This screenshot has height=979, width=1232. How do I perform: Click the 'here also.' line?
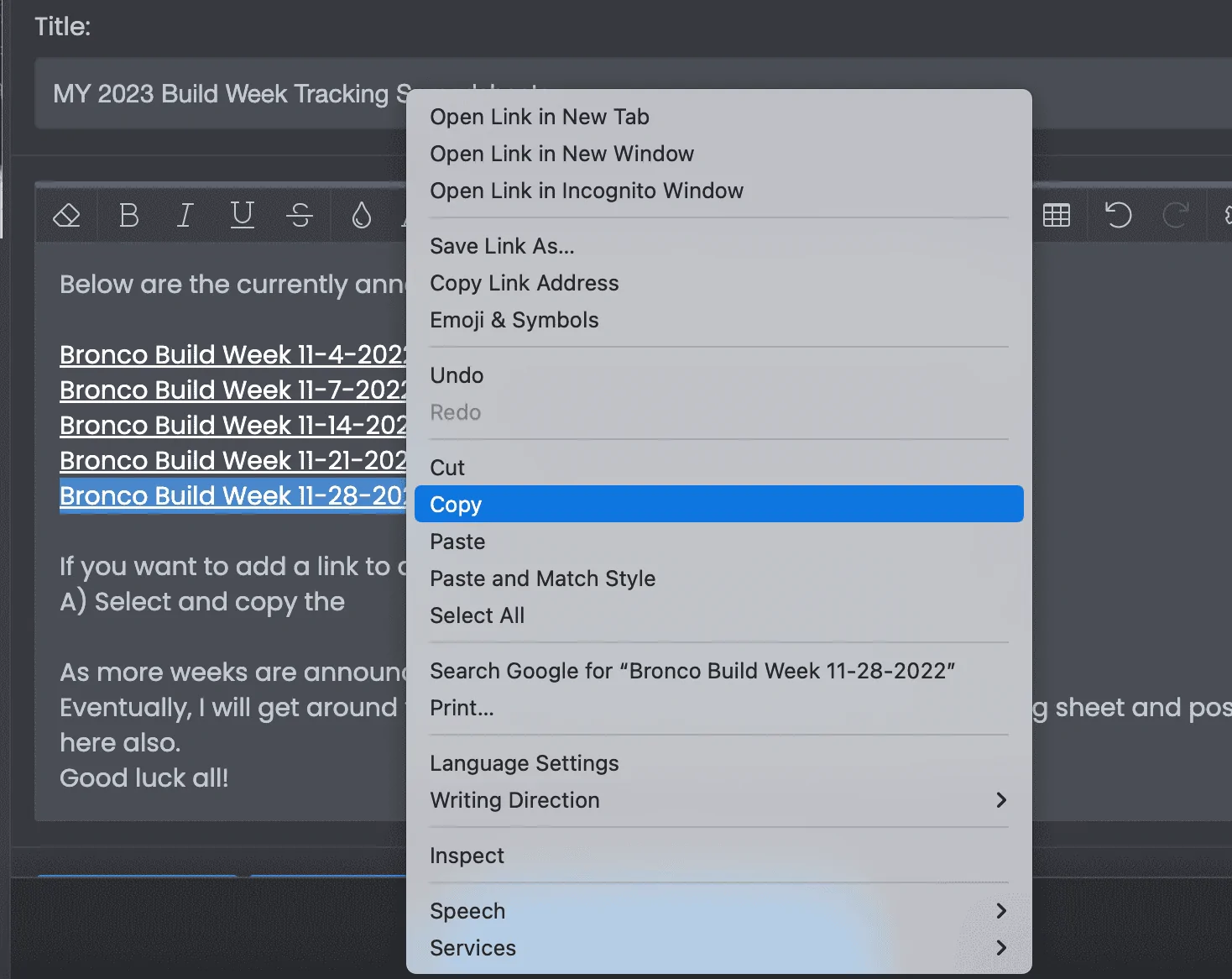pos(120,743)
